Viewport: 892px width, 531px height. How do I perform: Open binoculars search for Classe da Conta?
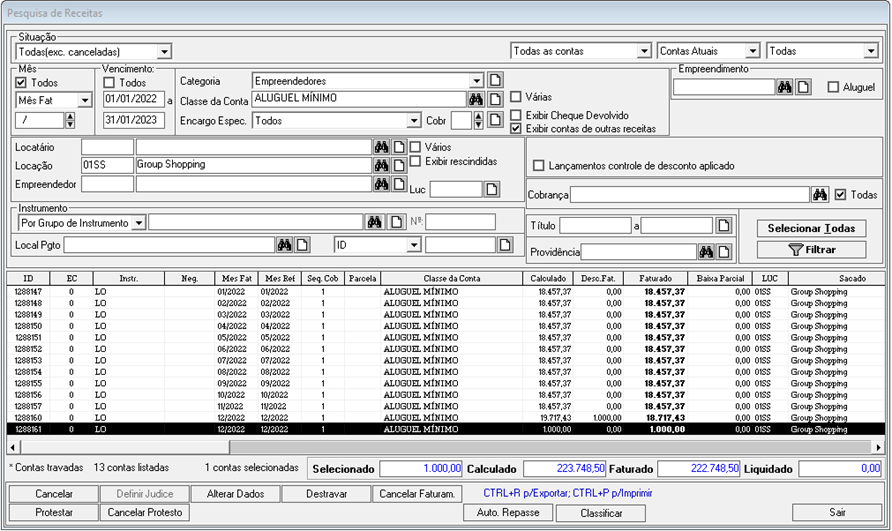[476, 100]
